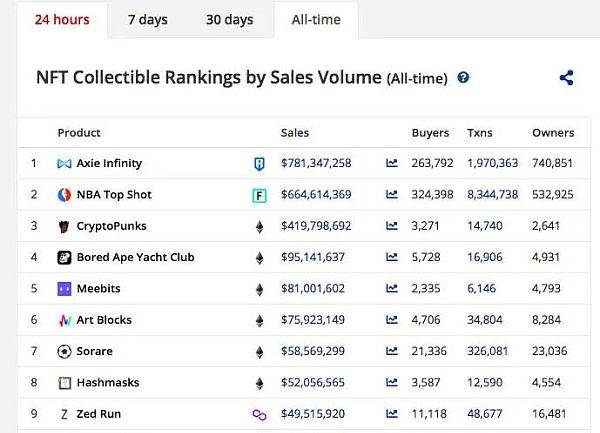
Task: Click the 34,804 transactions value
Action: click(485, 320)
